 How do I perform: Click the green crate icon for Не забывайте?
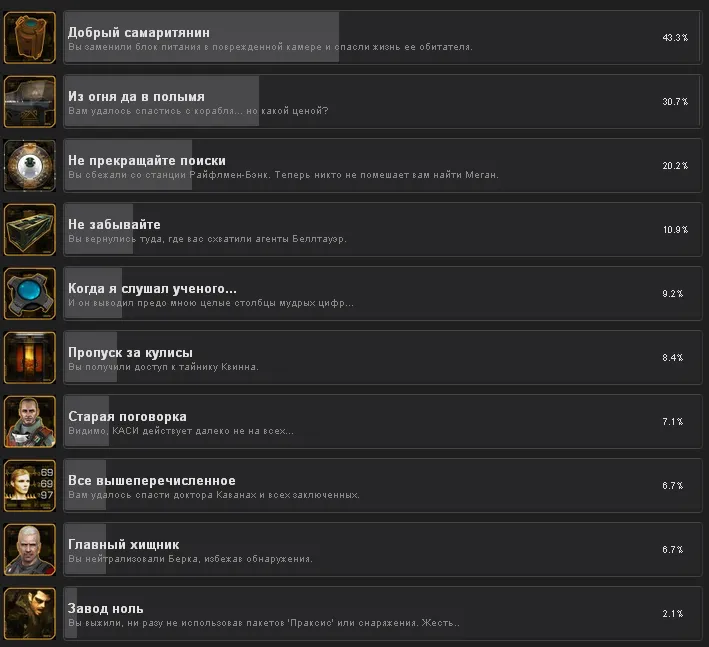point(30,230)
